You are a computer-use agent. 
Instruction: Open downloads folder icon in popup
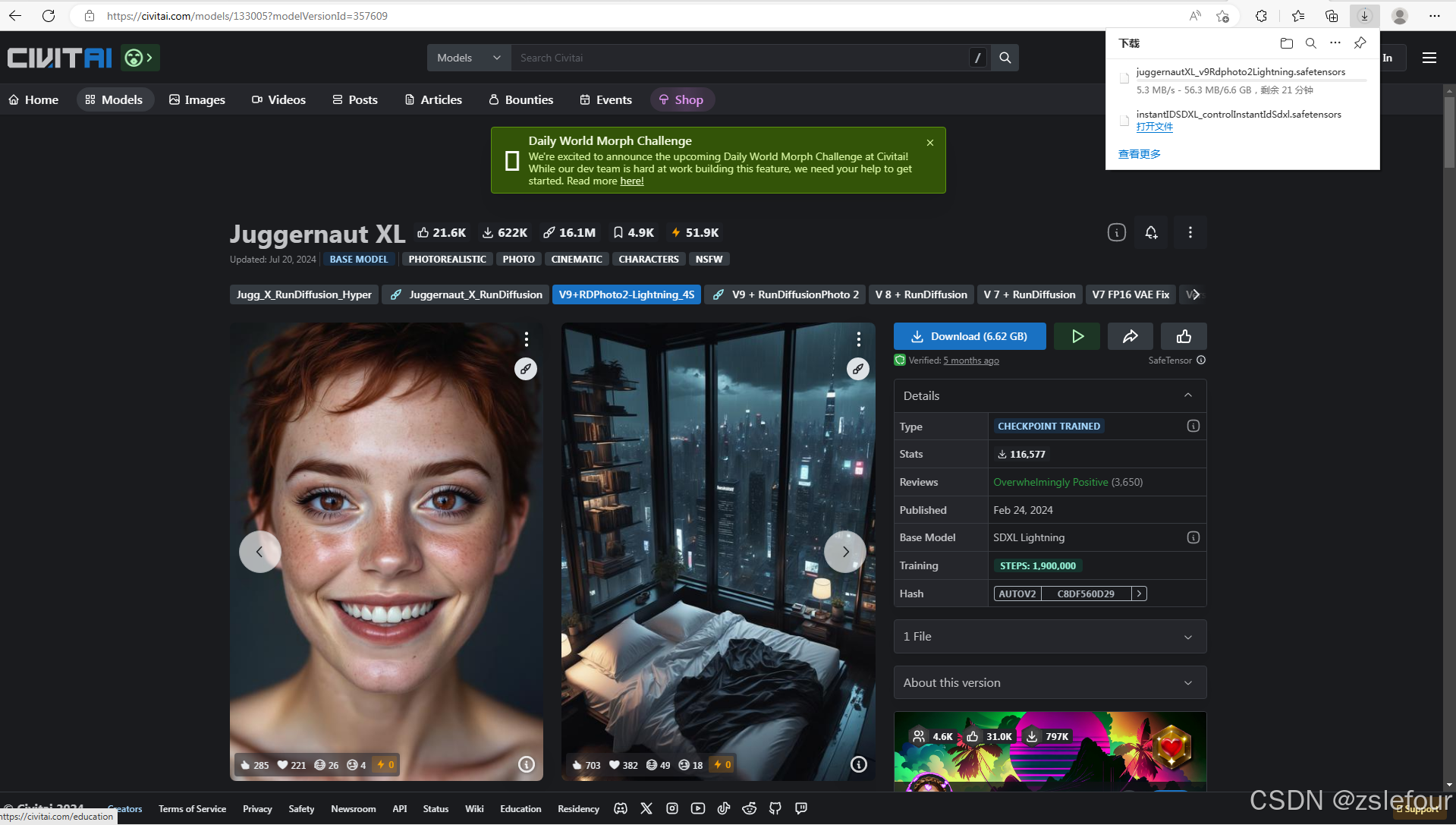click(x=1286, y=43)
